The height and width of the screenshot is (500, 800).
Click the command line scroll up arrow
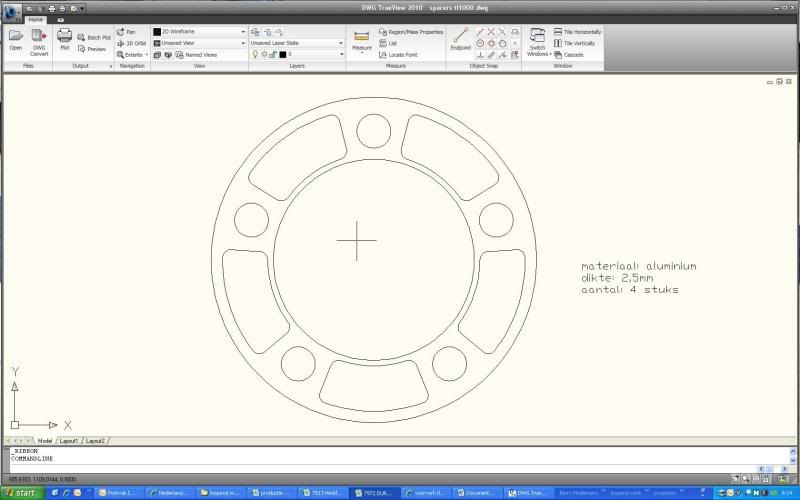click(x=792, y=451)
